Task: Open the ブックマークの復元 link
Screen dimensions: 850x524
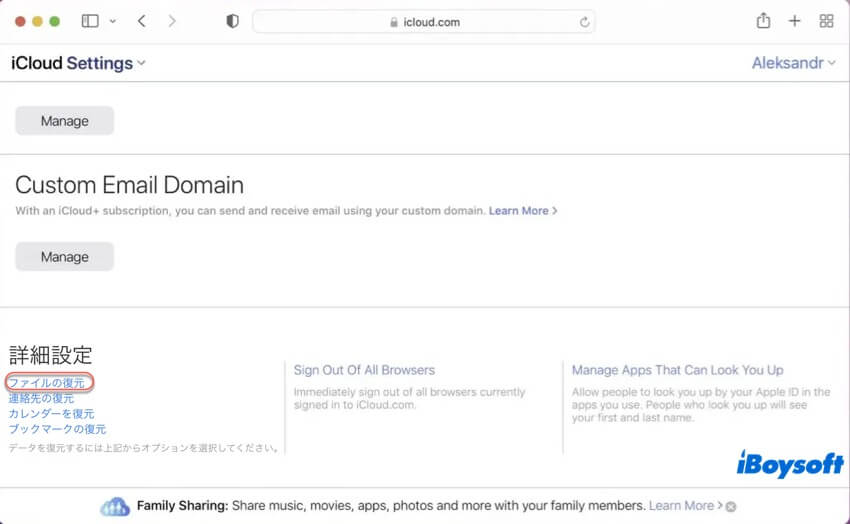Action: (x=57, y=429)
